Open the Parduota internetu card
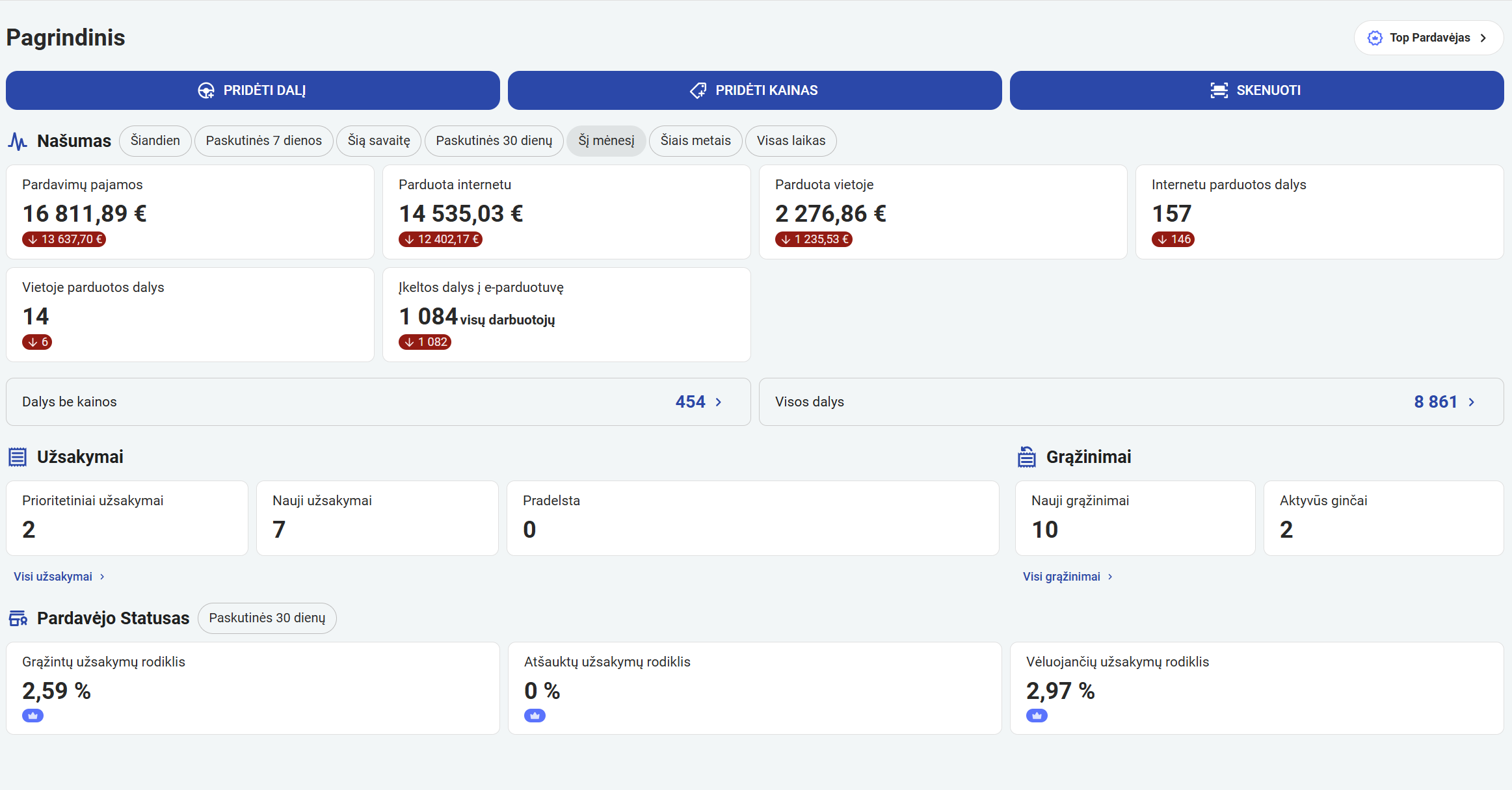 point(567,212)
